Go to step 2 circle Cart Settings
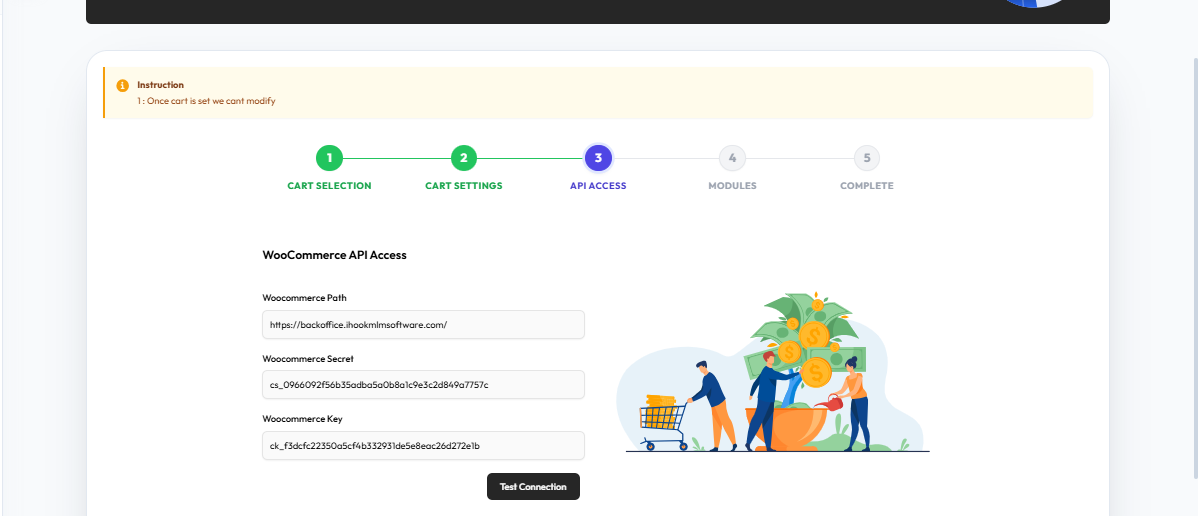 click(x=464, y=158)
